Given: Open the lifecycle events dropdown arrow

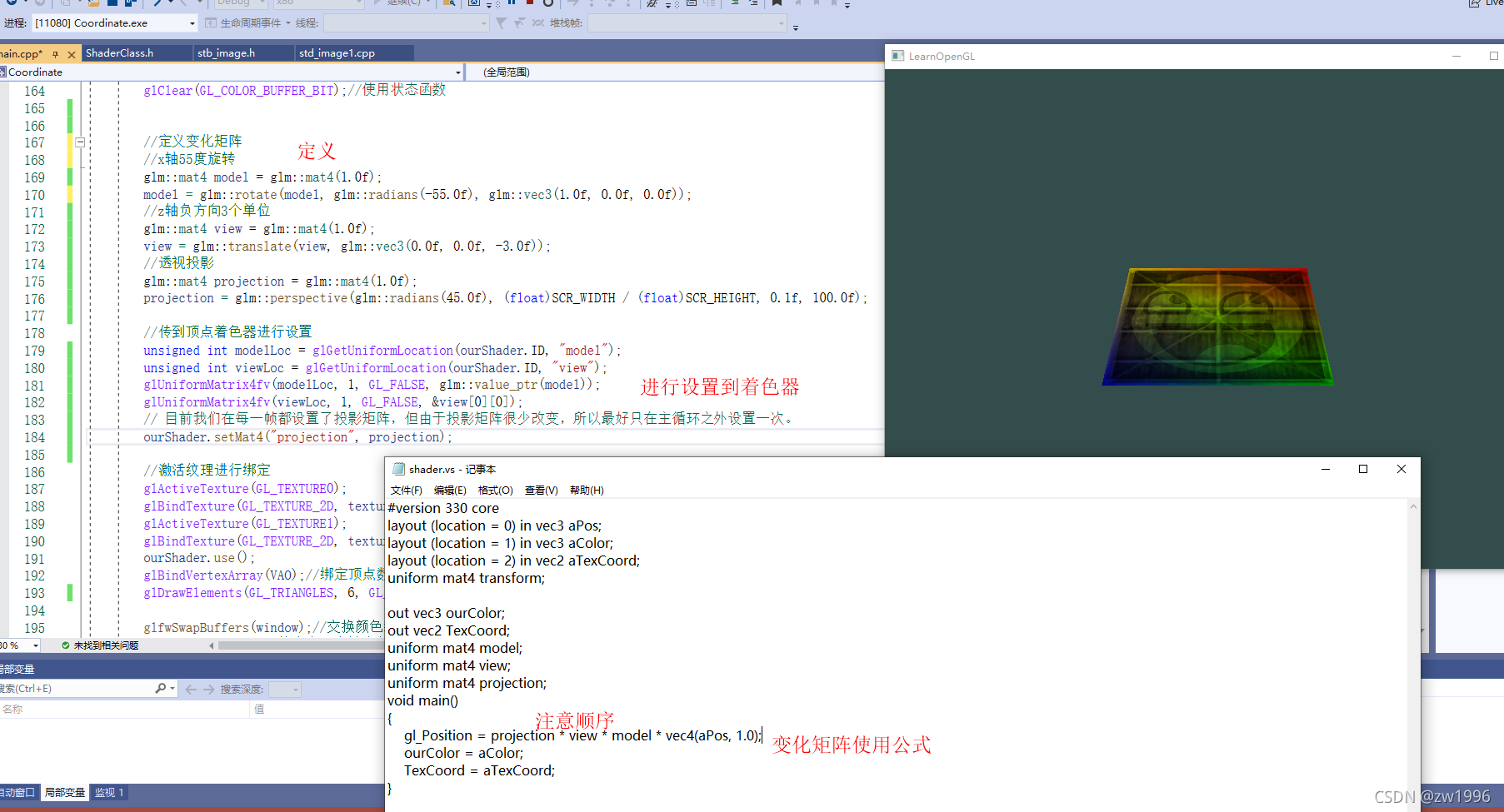Looking at the screenshot, I should (288, 23).
